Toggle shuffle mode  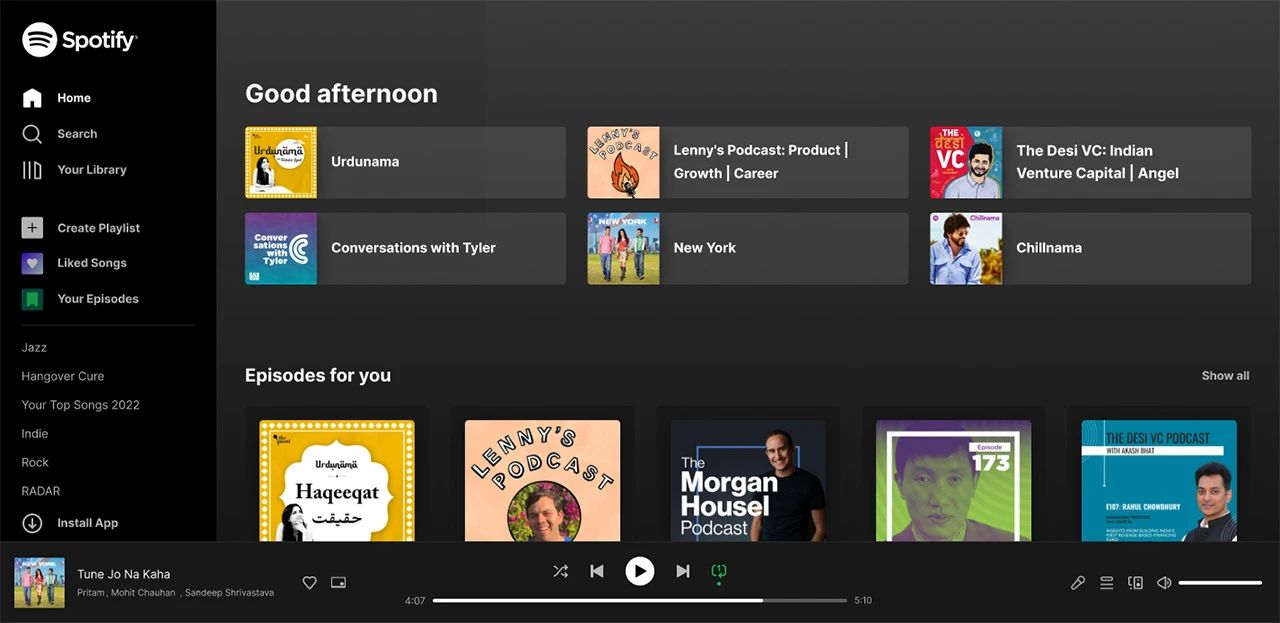click(x=560, y=571)
